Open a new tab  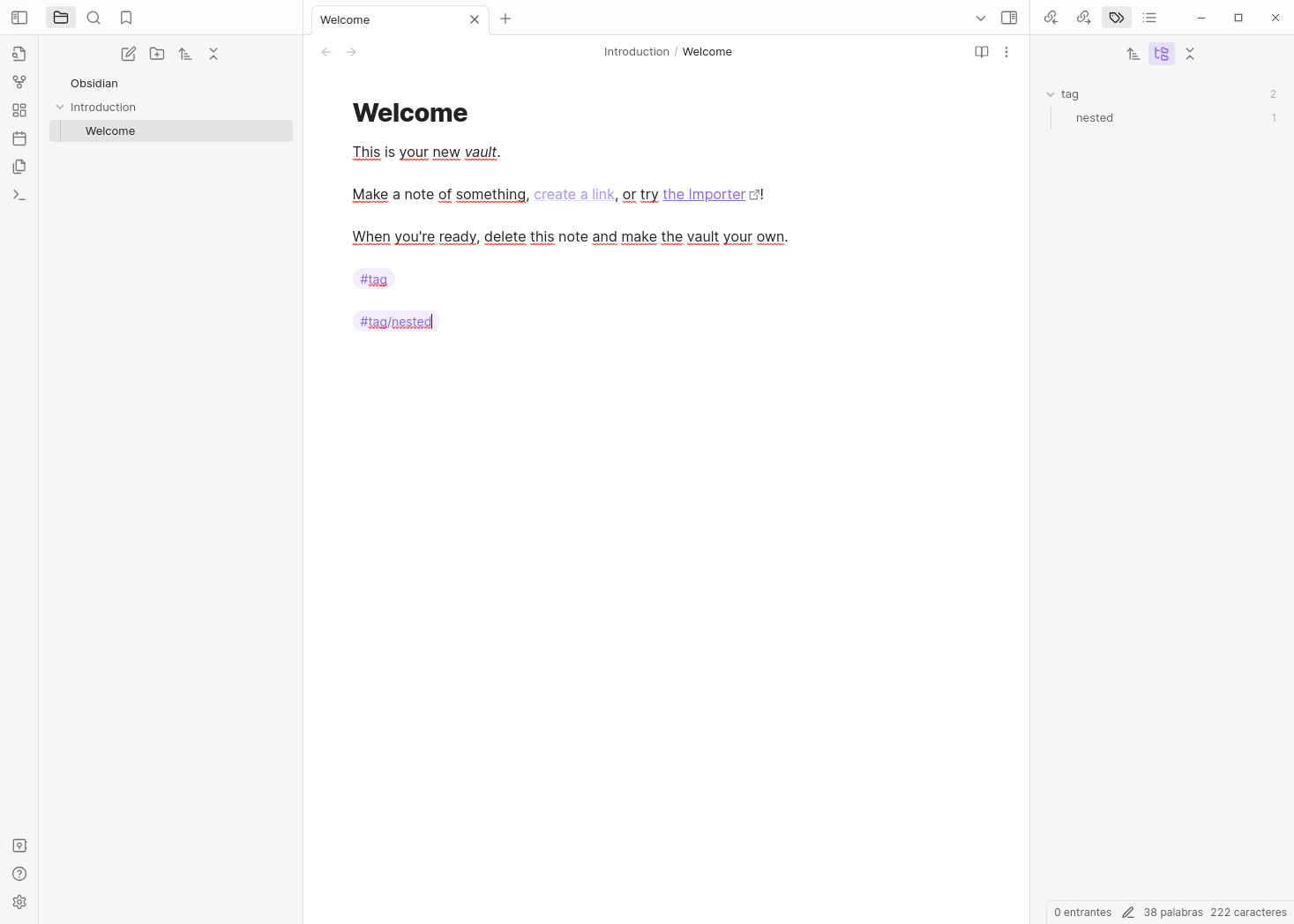coord(505,19)
